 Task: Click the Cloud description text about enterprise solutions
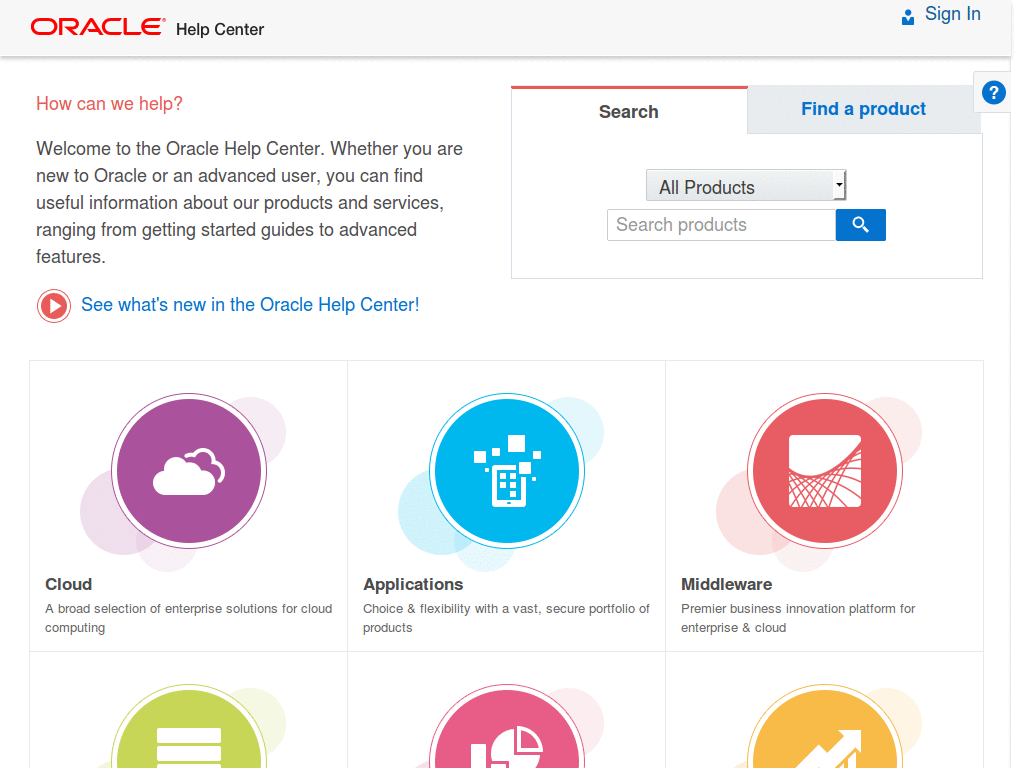189,618
